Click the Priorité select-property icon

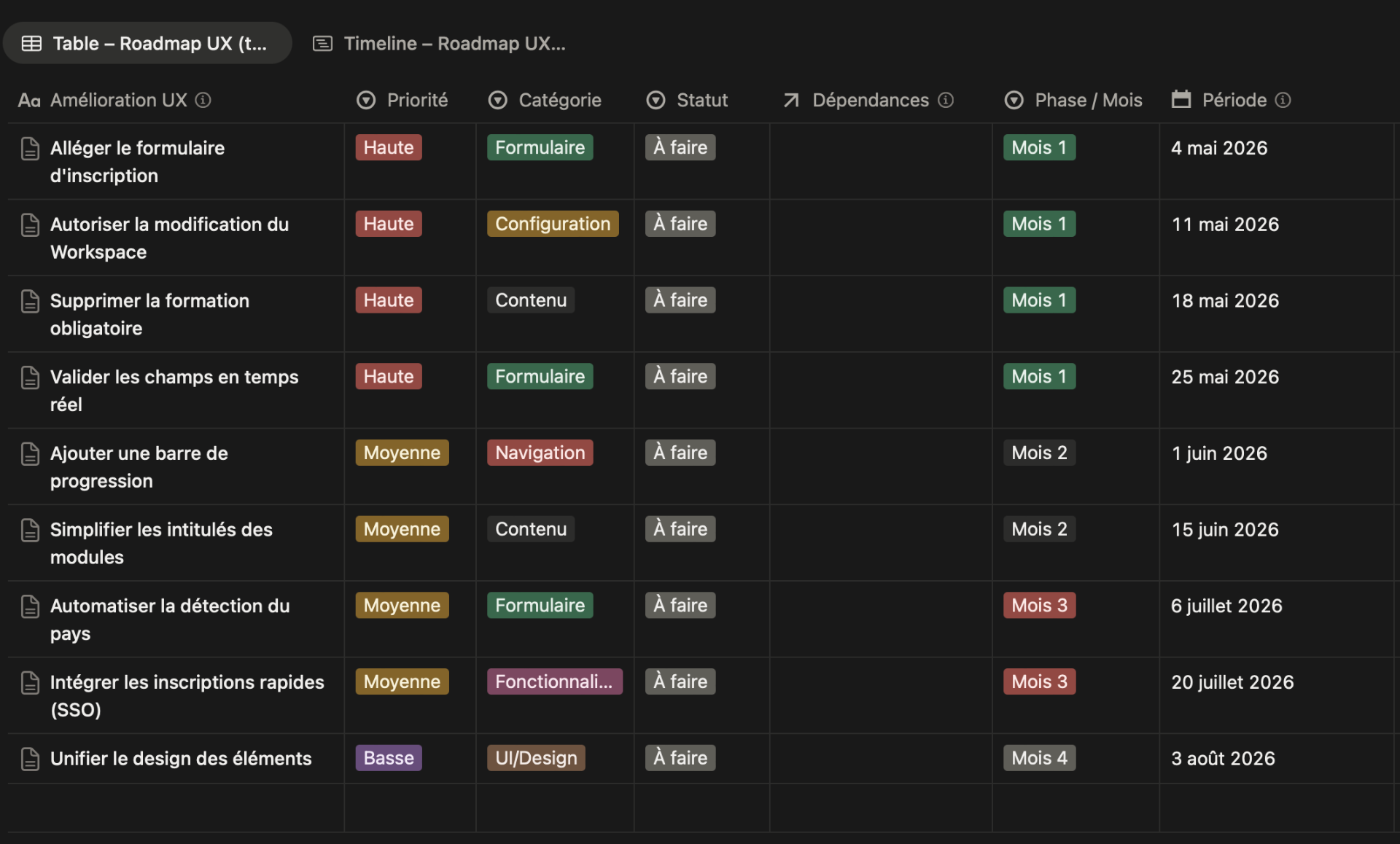point(366,100)
